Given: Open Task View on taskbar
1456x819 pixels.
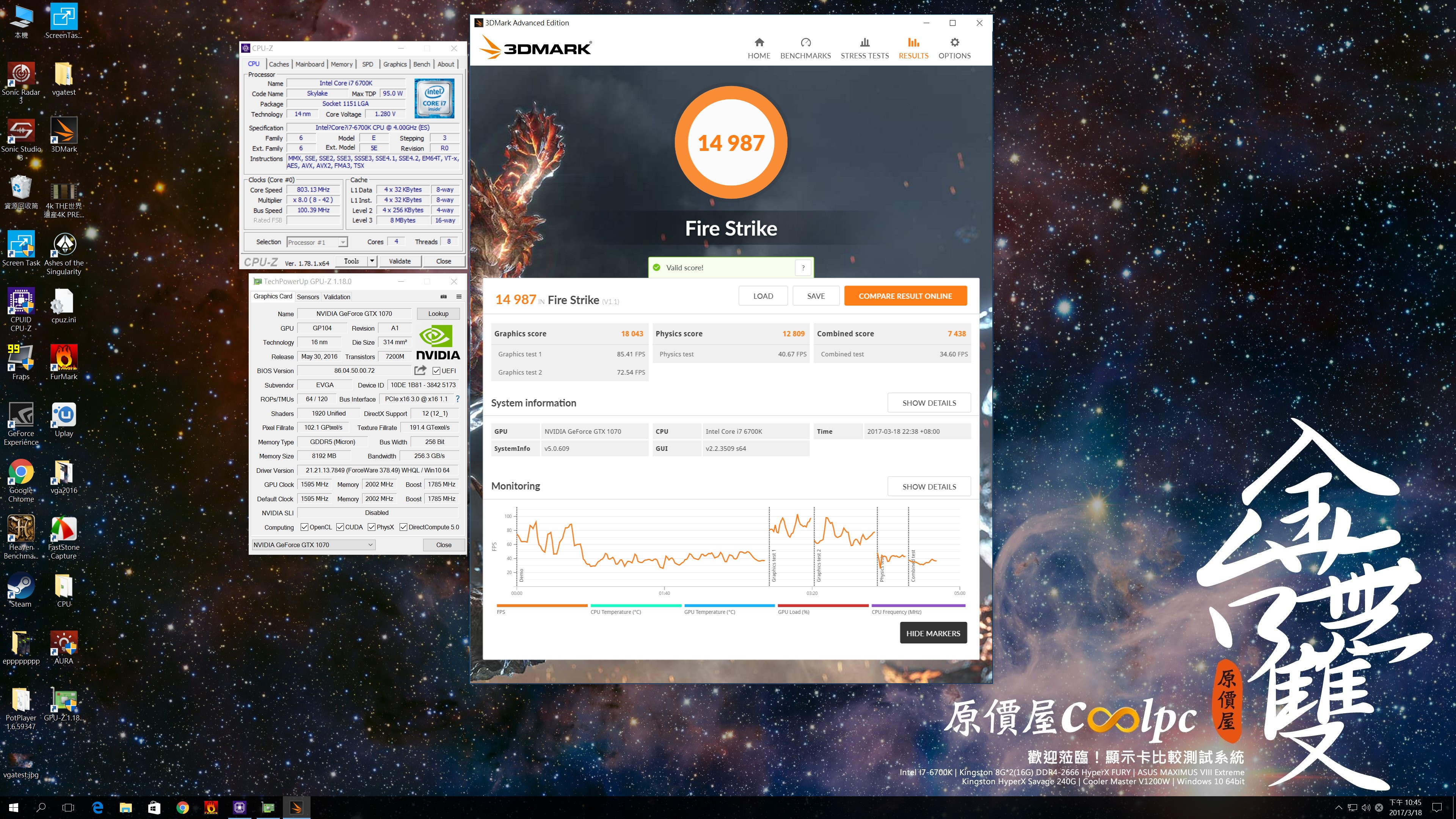Looking at the screenshot, I should (68, 808).
